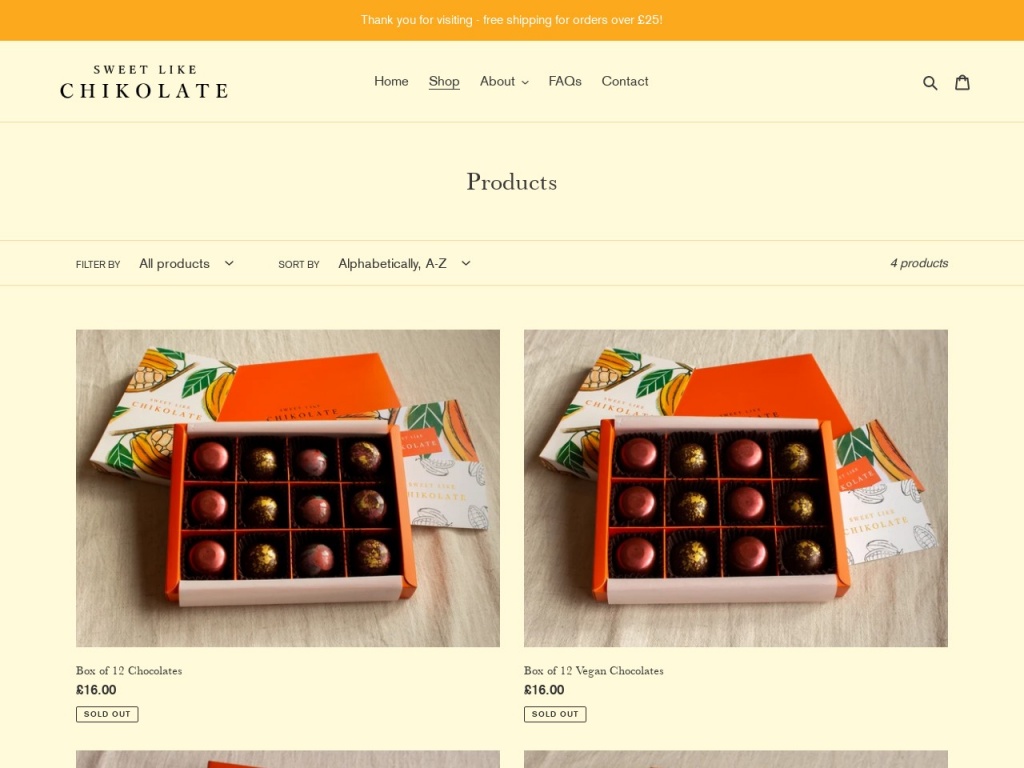This screenshot has width=1024, height=768.
Task: Click Sold Out badge under Vegan Chocolates
Action: tap(555, 714)
